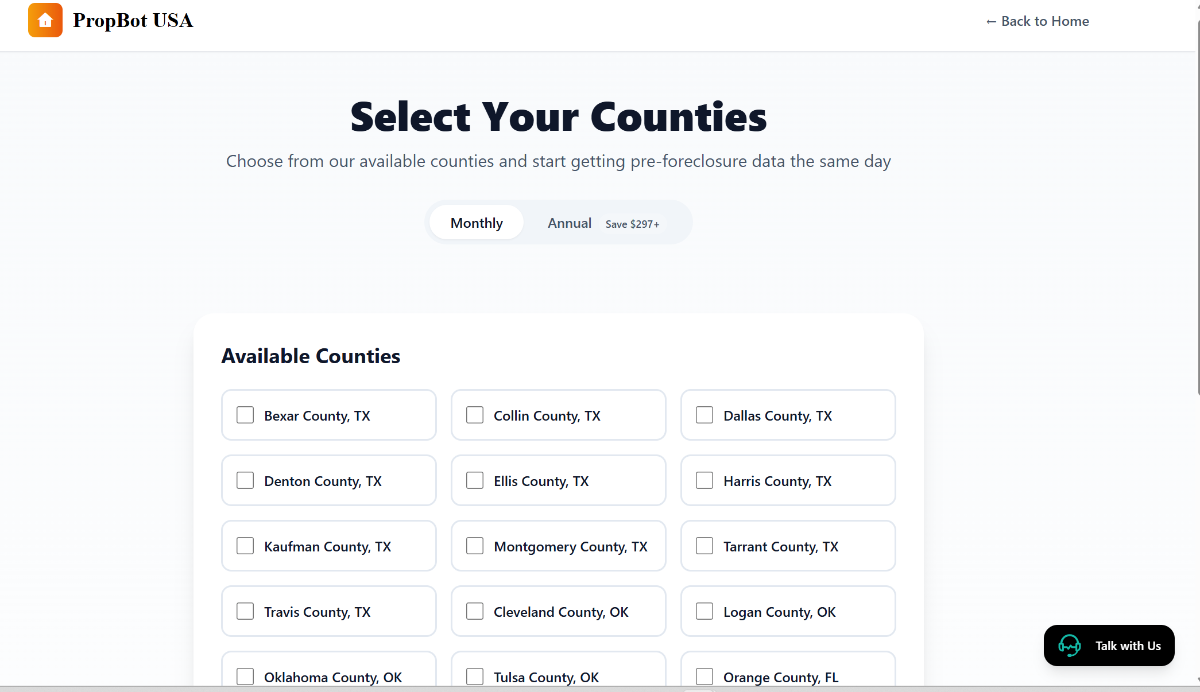Check Denton County, TX

245,480
